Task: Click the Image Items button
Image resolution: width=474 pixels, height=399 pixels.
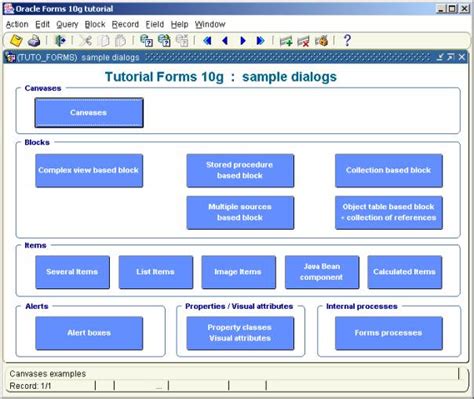Action: click(239, 272)
